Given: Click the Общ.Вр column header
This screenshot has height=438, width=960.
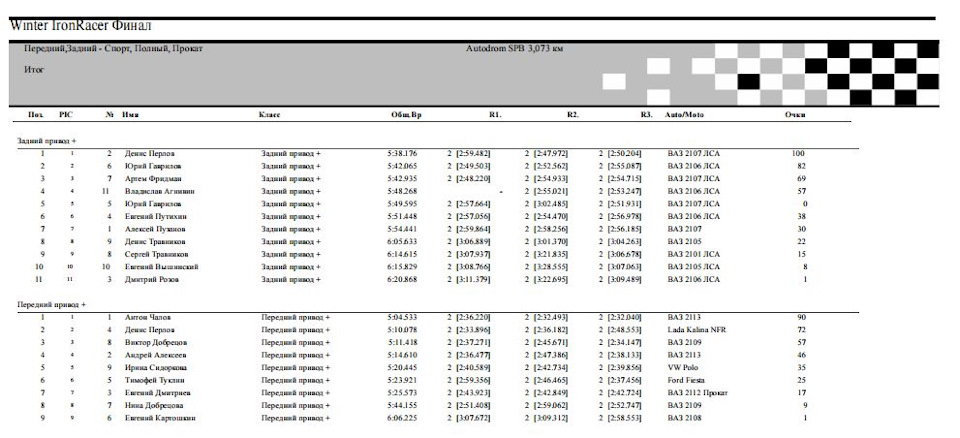Looking at the screenshot, I should pyautogui.click(x=407, y=115).
